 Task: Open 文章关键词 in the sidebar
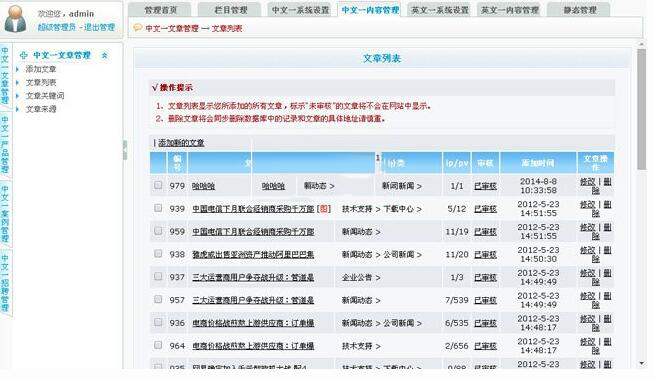pos(45,96)
